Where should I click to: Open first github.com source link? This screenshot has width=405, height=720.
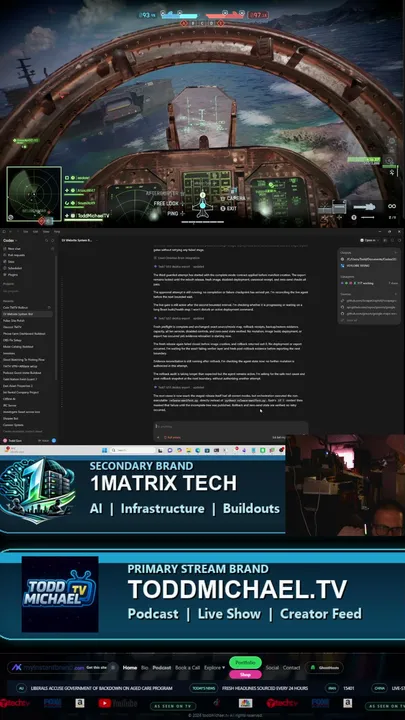tap(370, 301)
